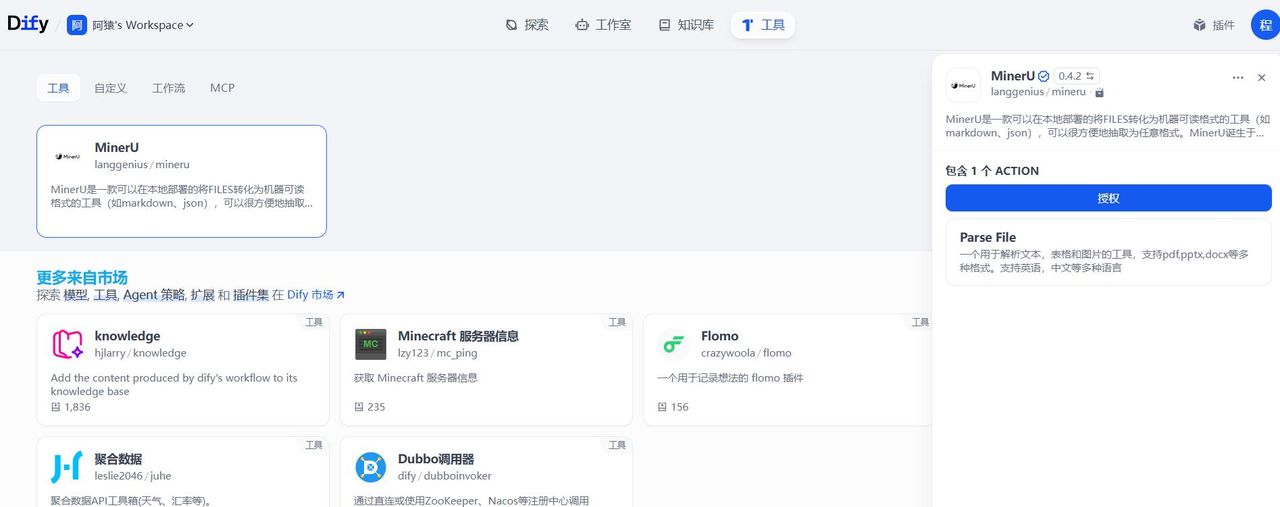1280x507 pixels.
Task: Open the Dubbo调用器 plugin title
Action: (436, 459)
